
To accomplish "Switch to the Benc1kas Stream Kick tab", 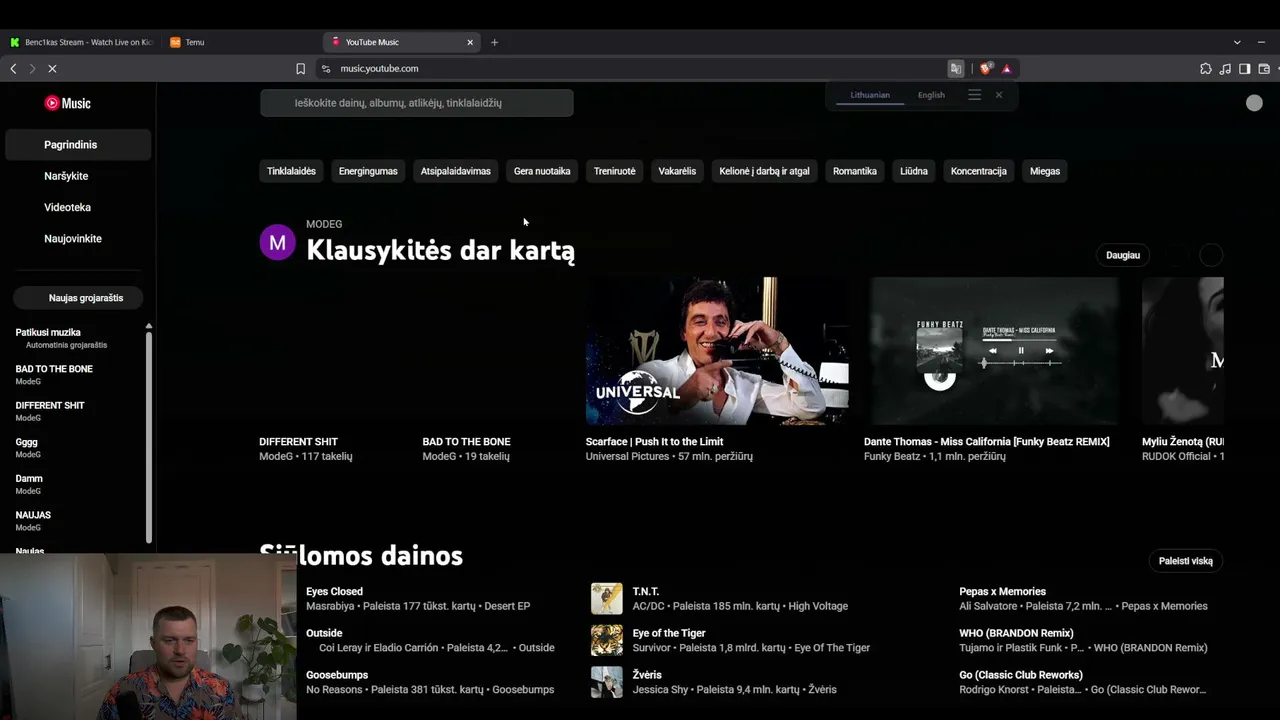I will coord(81,42).
